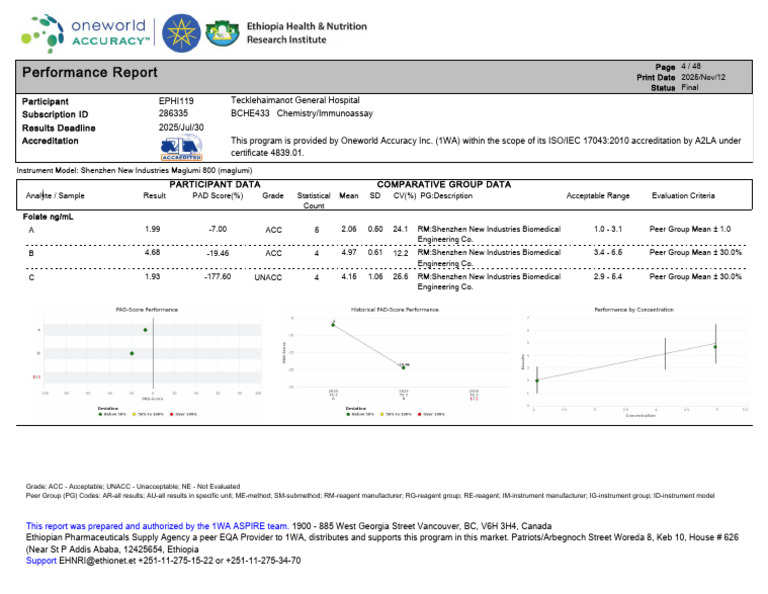768x594 pixels.
Task: Click the blue star Ethiopian emblem
Action: point(181,33)
